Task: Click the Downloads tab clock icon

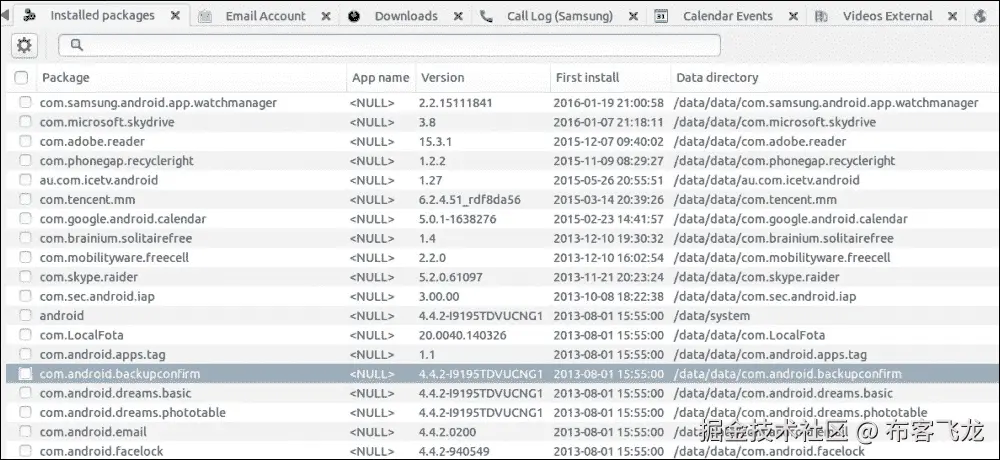Action: coord(355,17)
